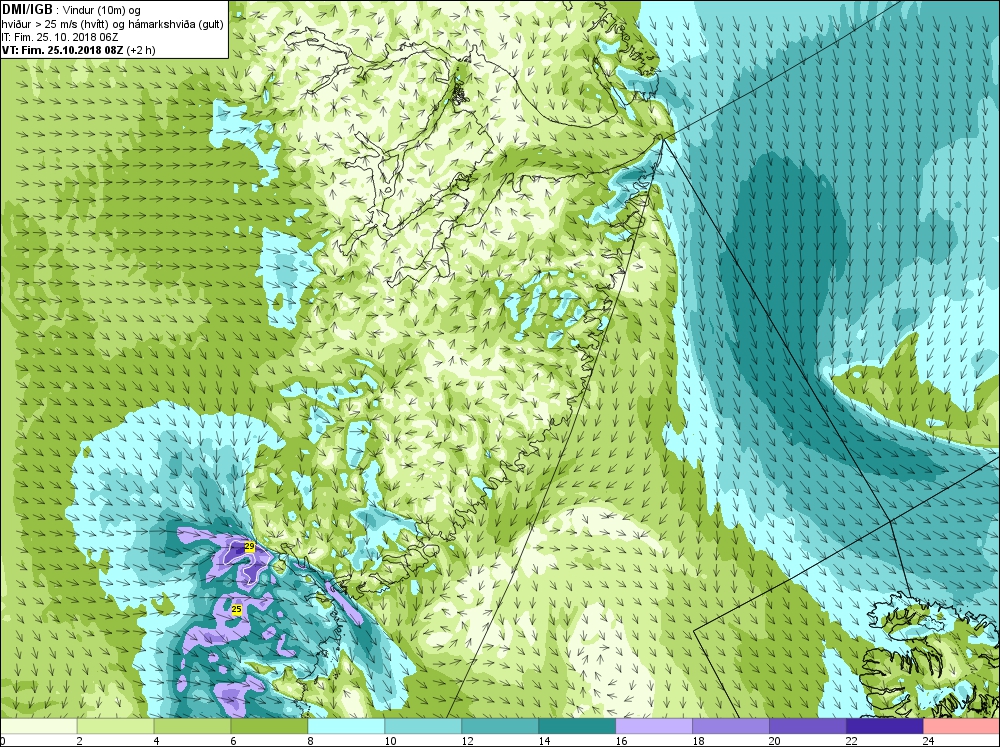Click the legend value 2
The width and height of the screenshot is (1000, 747).
80,741
